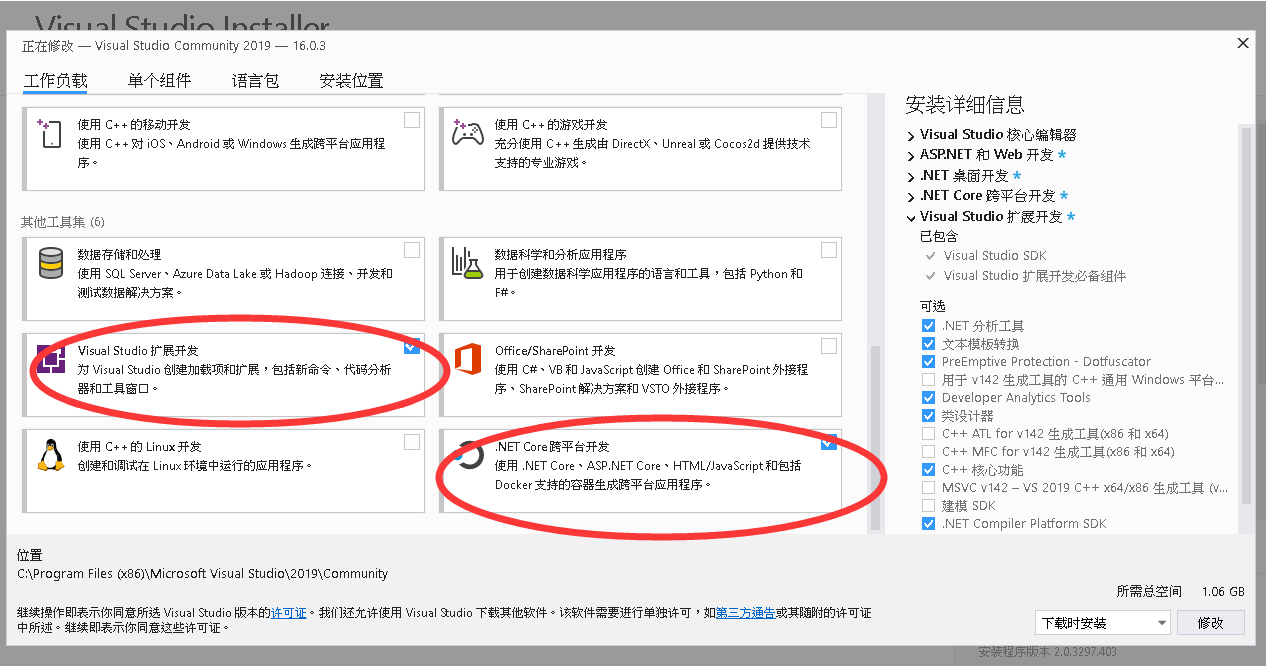
Task: Click the 修改 button
Action: coord(1210,623)
